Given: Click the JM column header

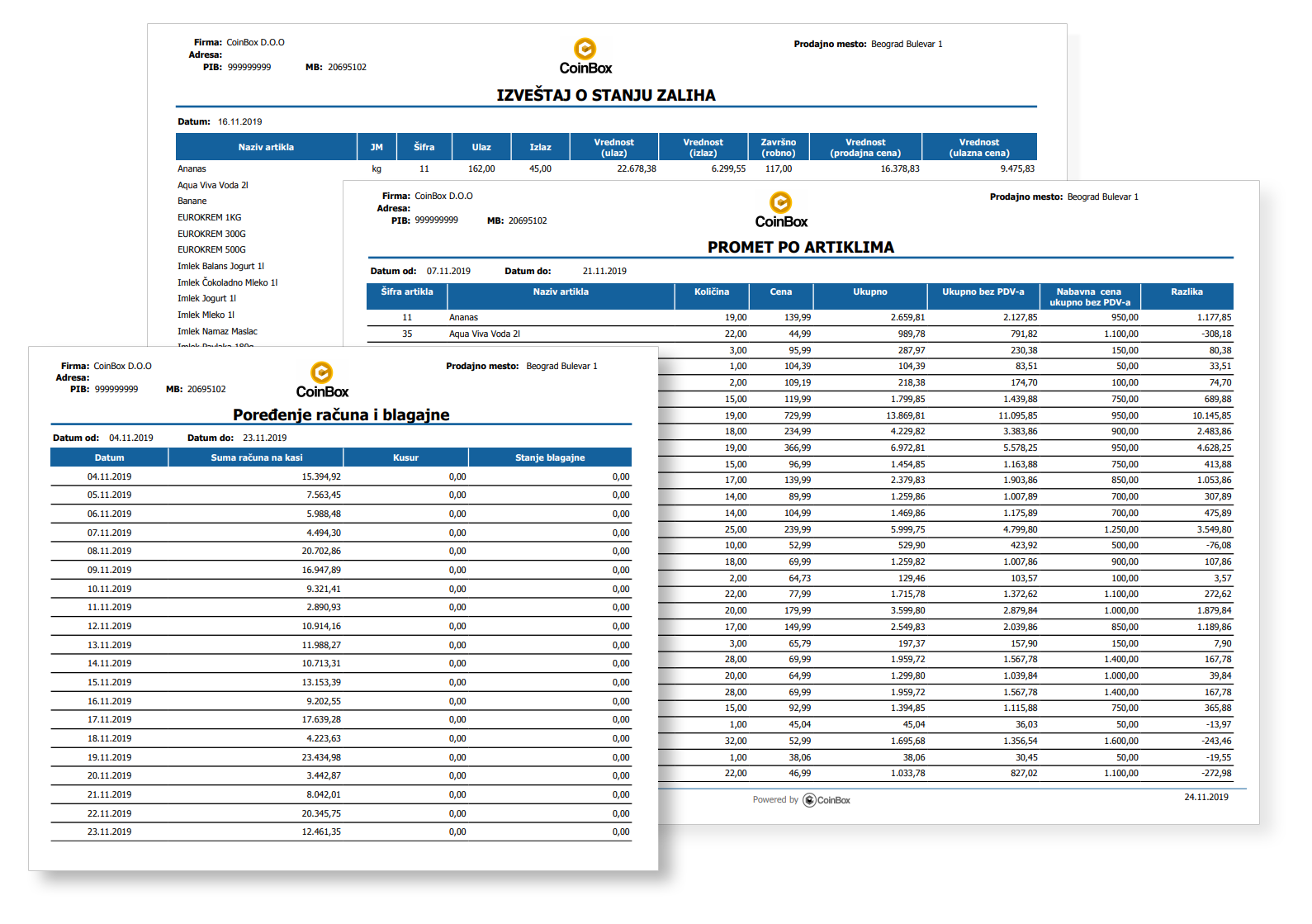Looking at the screenshot, I should (x=377, y=147).
